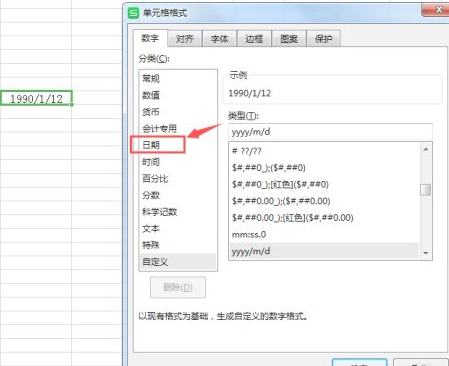
Task: Click the 删除(D) button
Action: coord(178,287)
